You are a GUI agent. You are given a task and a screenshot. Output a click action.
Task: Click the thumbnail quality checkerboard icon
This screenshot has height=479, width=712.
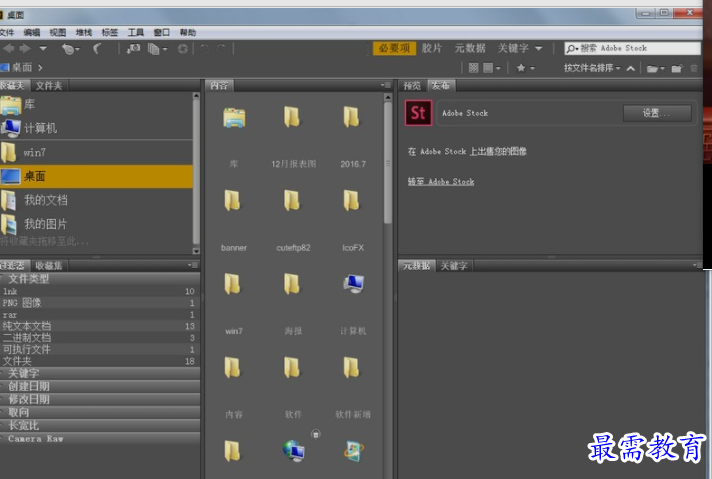[473, 68]
